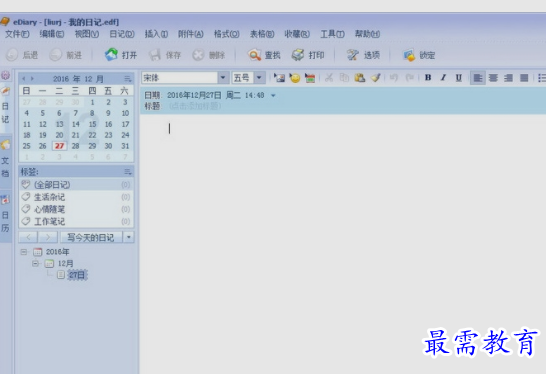Image resolution: width=546 pixels, height=374 pixels.
Task: Click the format painter brush icon
Action: [375, 78]
